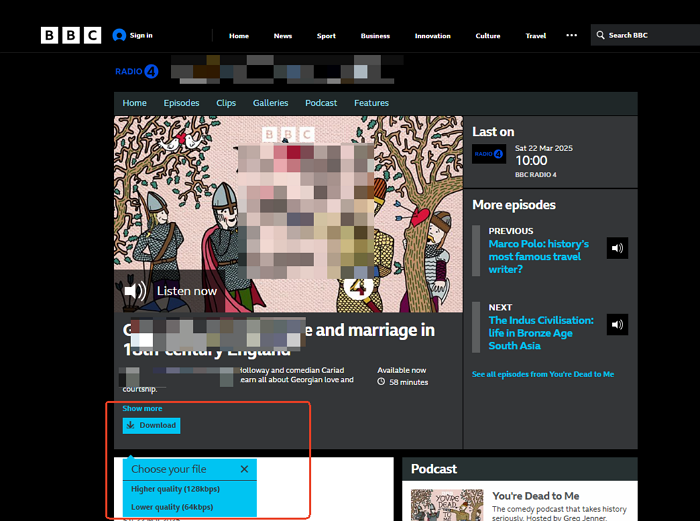700x521 pixels.
Task: Expand description with Show more
Action: [x=142, y=408]
